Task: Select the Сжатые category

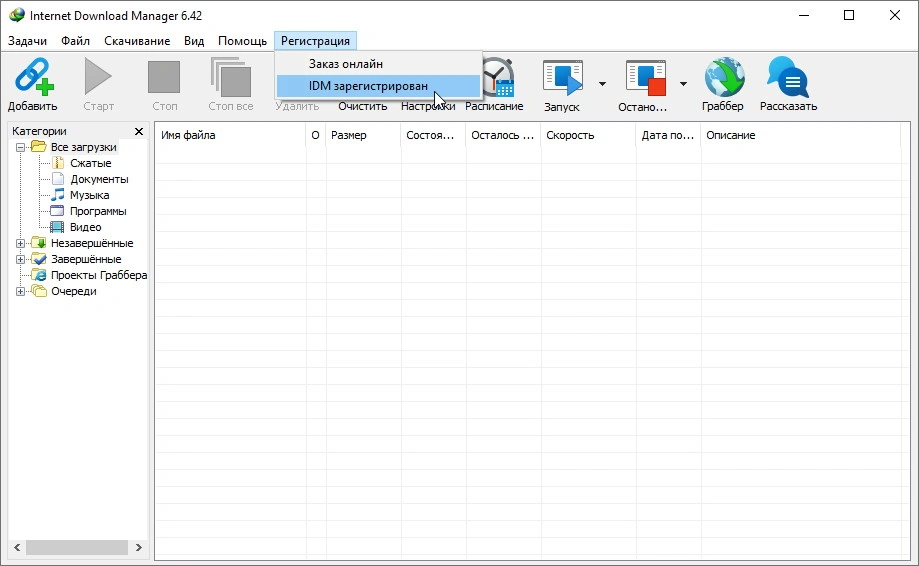Action: coord(90,163)
